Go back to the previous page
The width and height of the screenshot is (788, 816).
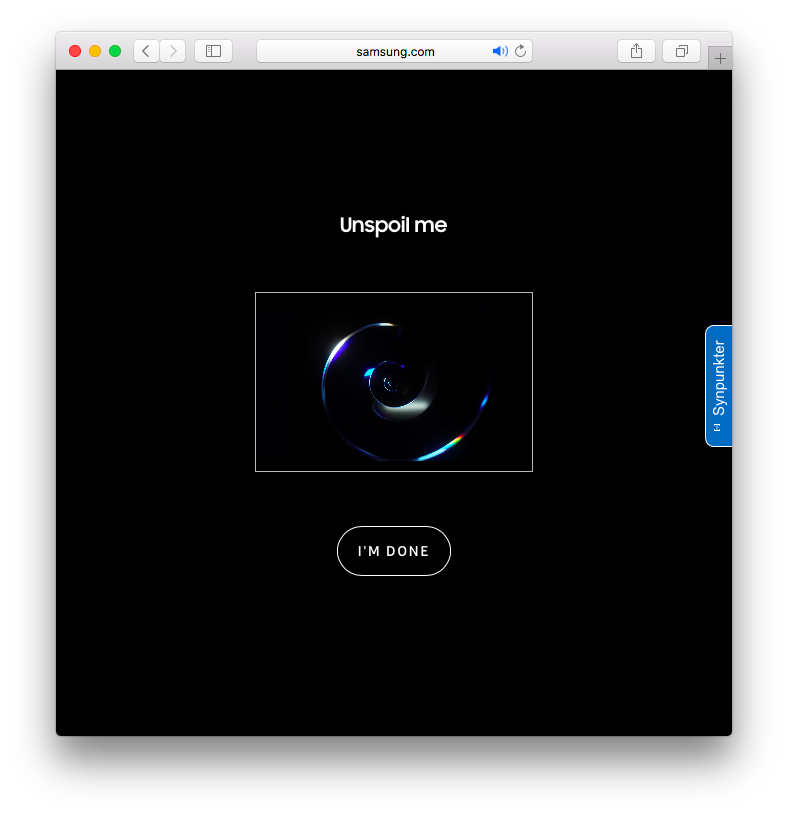[x=147, y=51]
